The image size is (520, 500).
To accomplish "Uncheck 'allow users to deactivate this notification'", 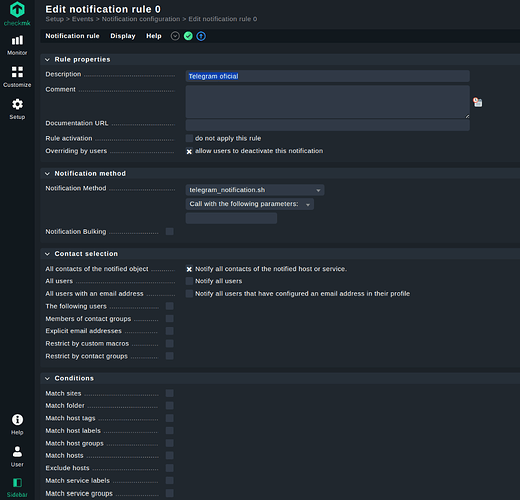I will [189, 151].
